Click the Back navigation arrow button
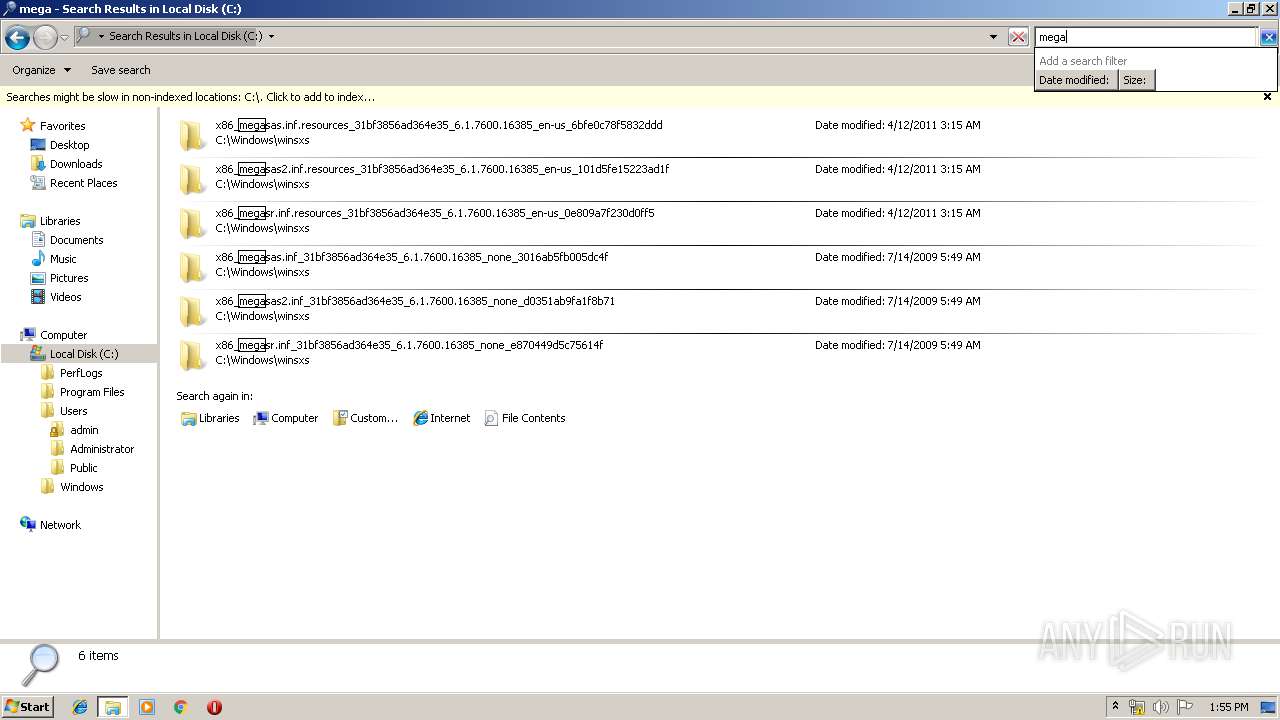Image resolution: width=1280 pixels, height=720 pixels. 17,38
